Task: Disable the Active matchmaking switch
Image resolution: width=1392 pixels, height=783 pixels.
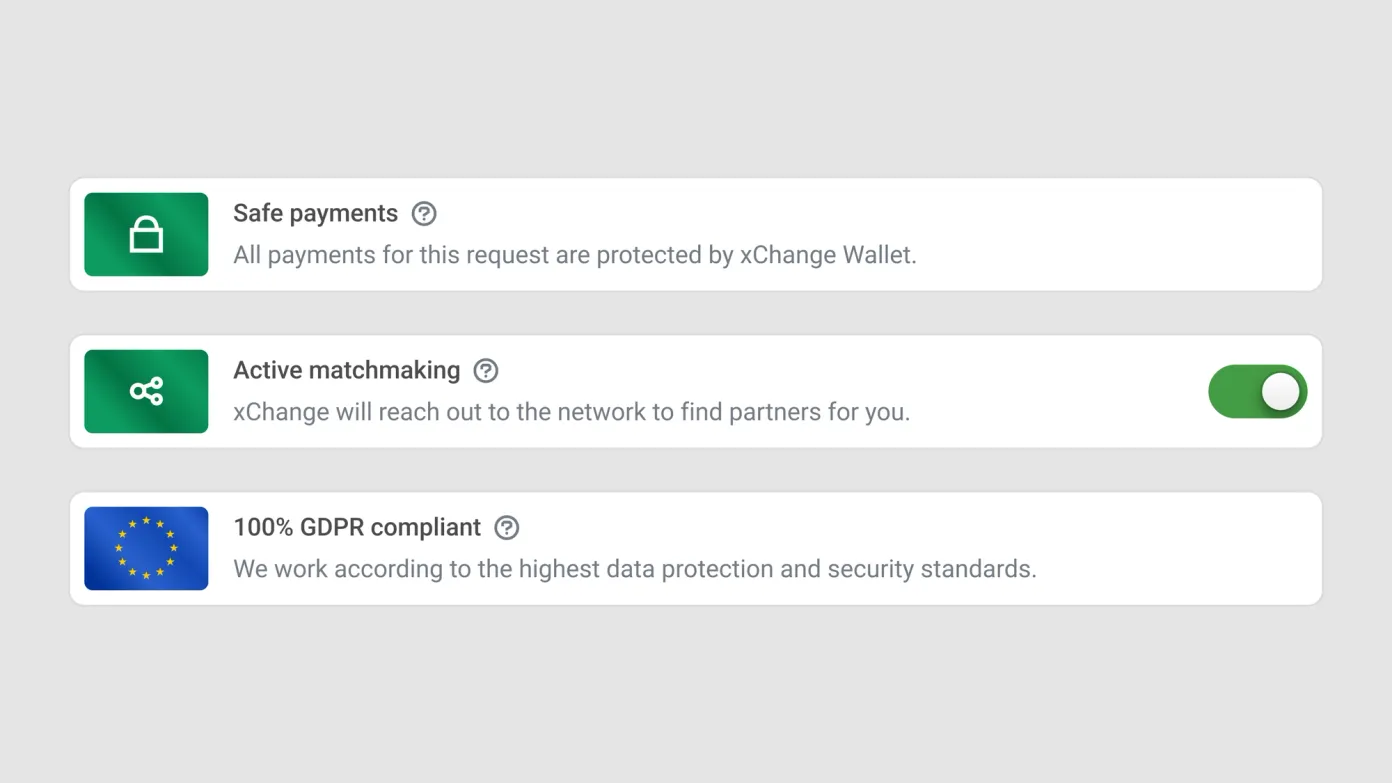Action: tap(1257, 391)
